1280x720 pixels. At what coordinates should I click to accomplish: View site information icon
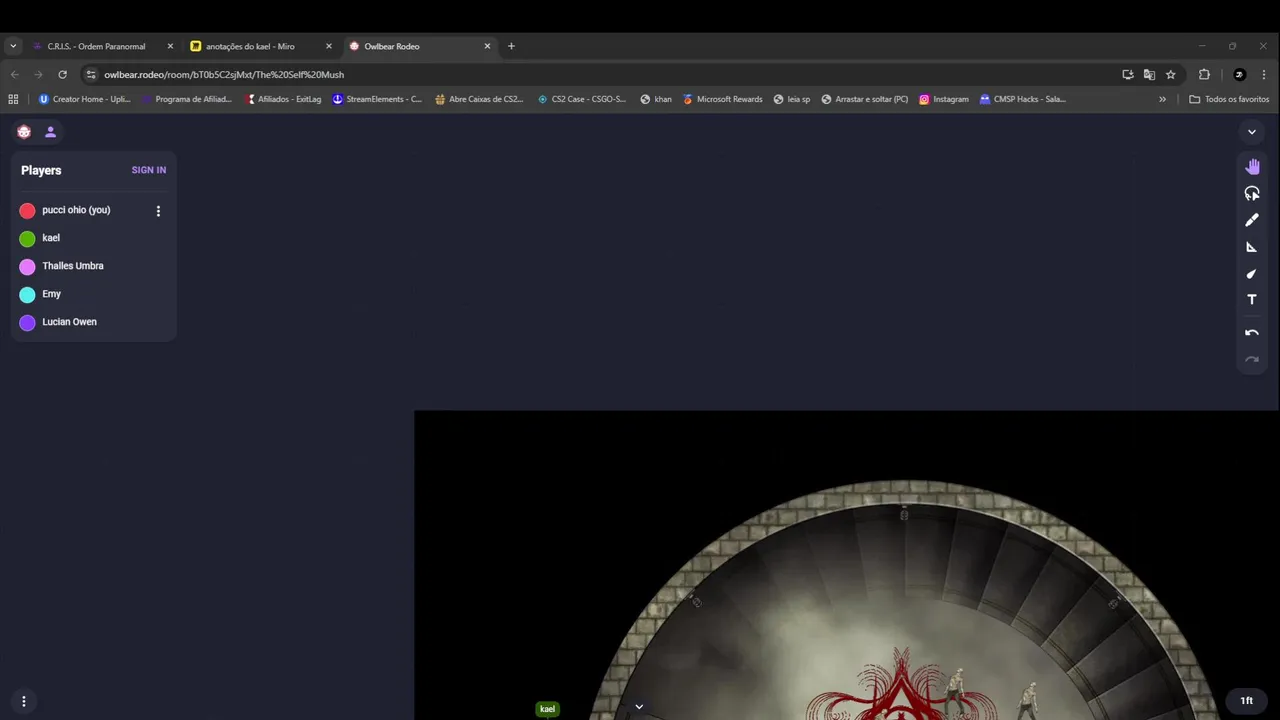point(91,74)
